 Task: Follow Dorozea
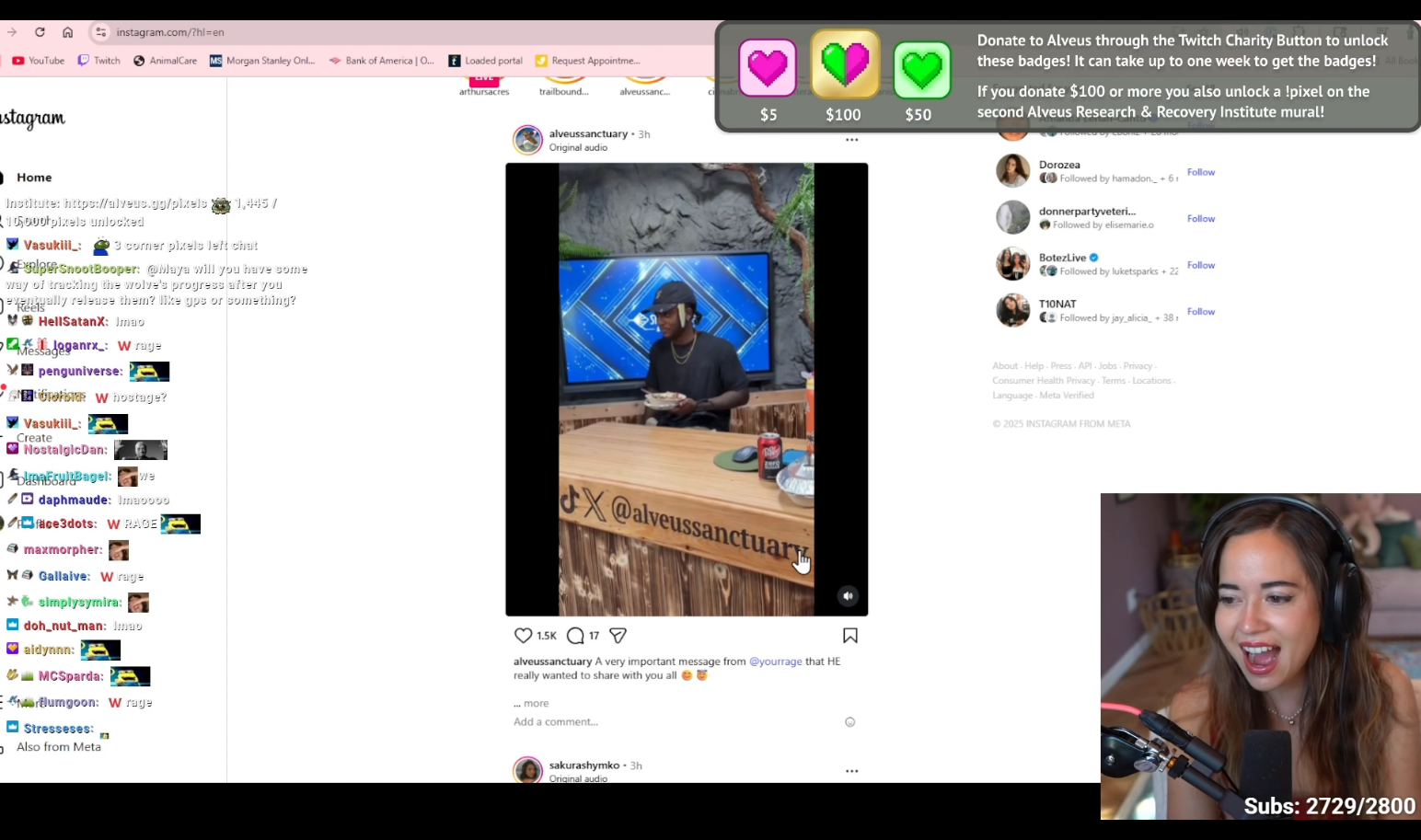[1201, 172]
